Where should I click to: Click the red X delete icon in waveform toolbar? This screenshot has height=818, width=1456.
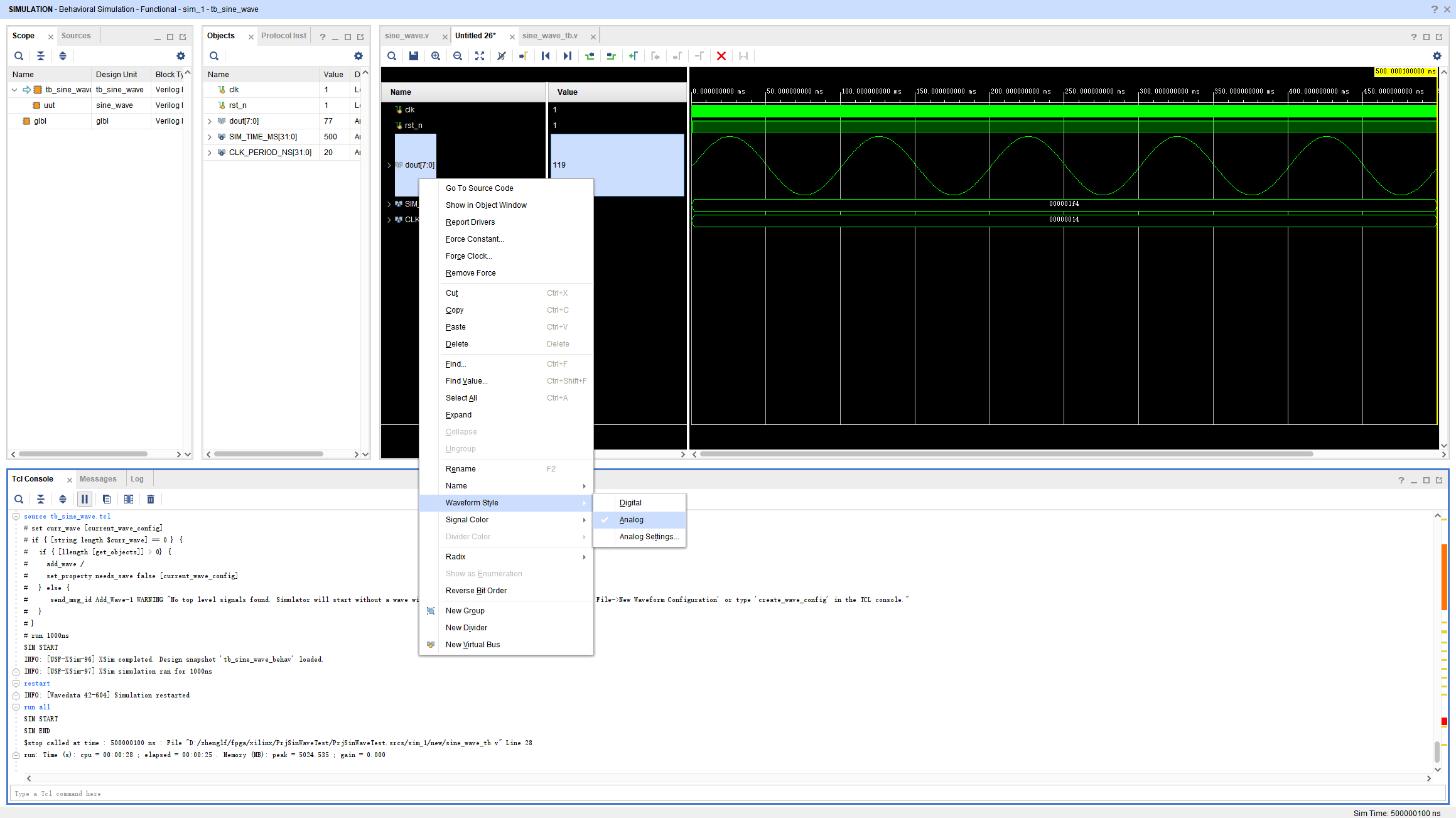coord(721,56)
